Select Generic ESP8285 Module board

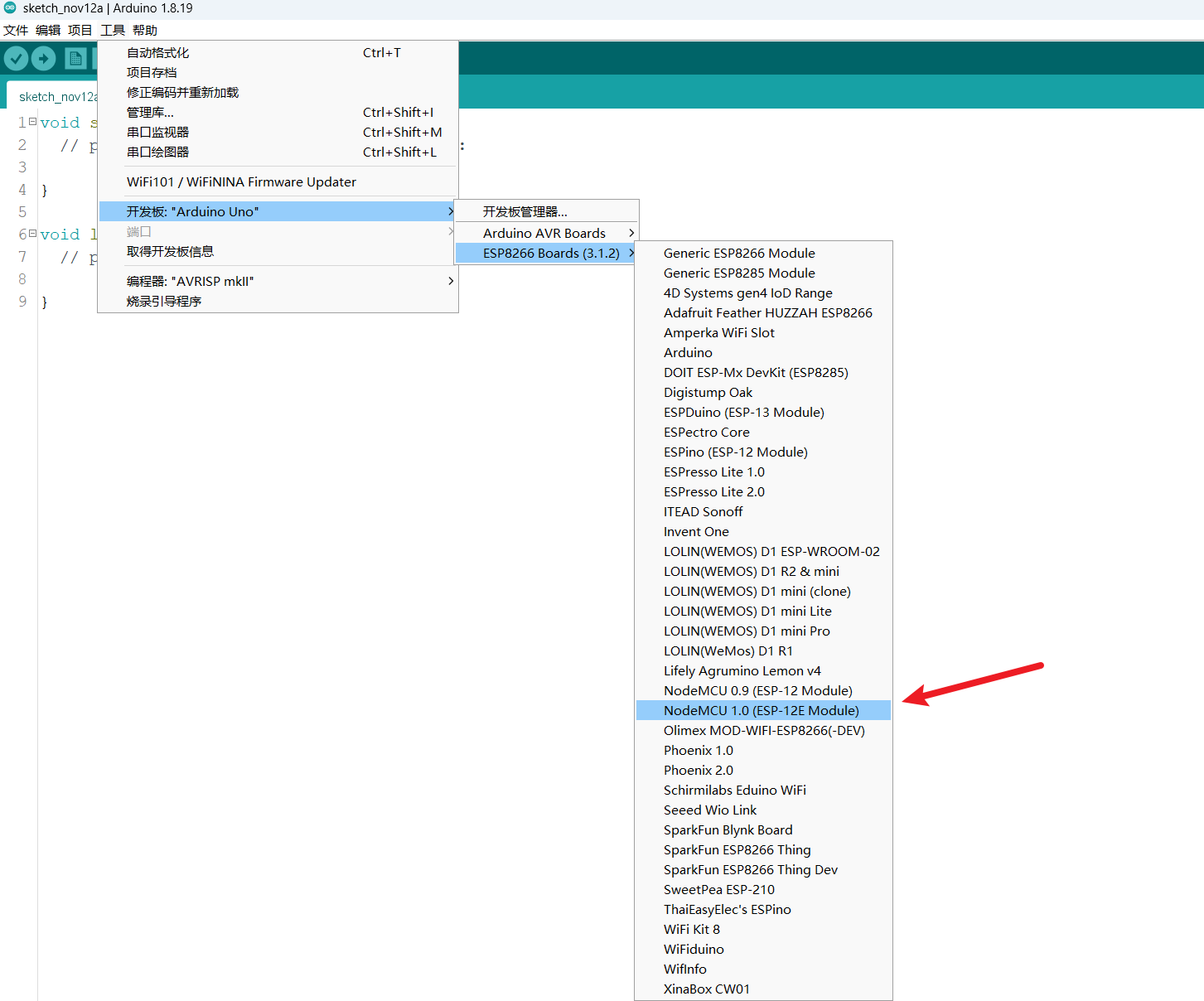(763, 273)
